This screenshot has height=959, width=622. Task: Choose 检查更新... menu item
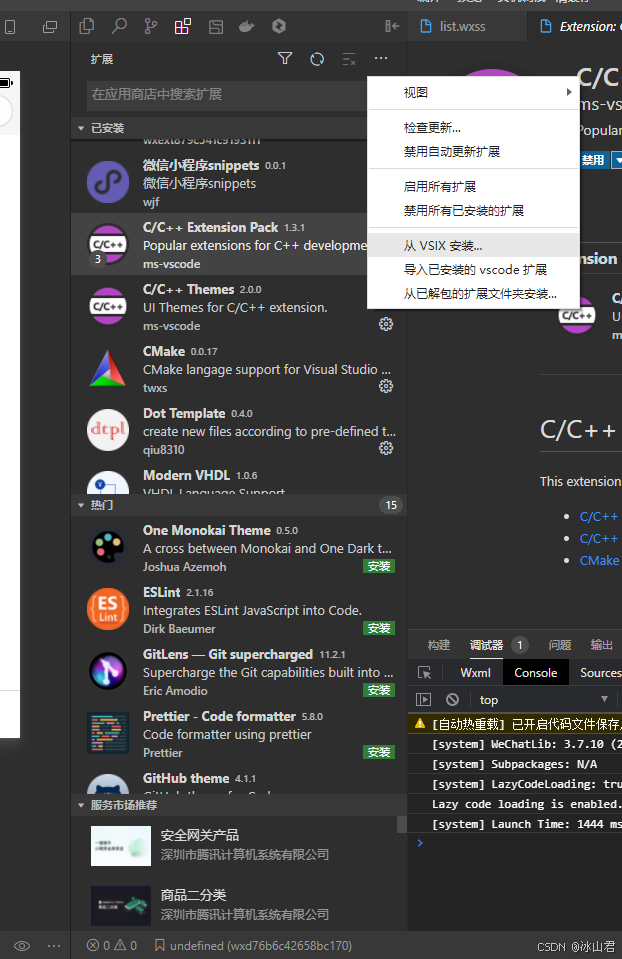pyautogui.click(x=473, y=128)
